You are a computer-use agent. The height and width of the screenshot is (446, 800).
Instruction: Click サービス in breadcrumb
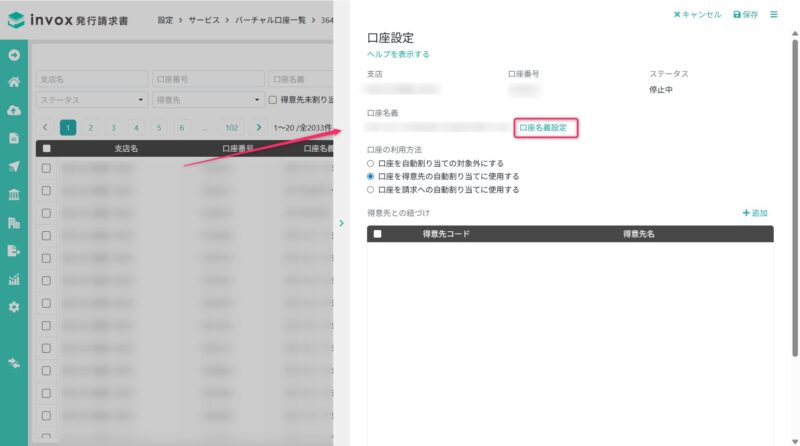pos(204,20)
